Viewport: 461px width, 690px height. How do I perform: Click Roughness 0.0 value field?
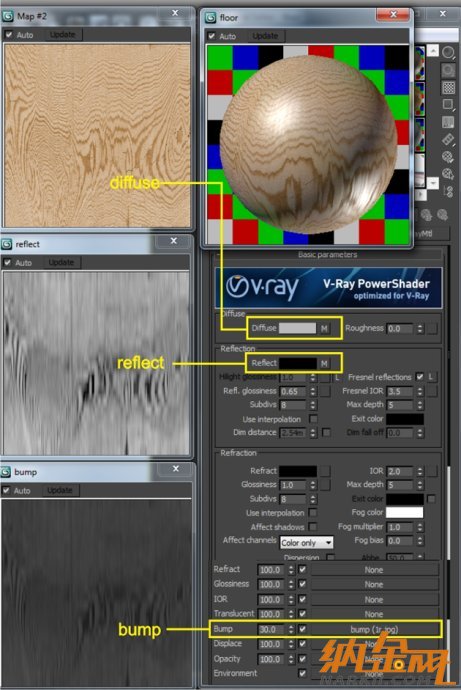(x=400, y=329)
